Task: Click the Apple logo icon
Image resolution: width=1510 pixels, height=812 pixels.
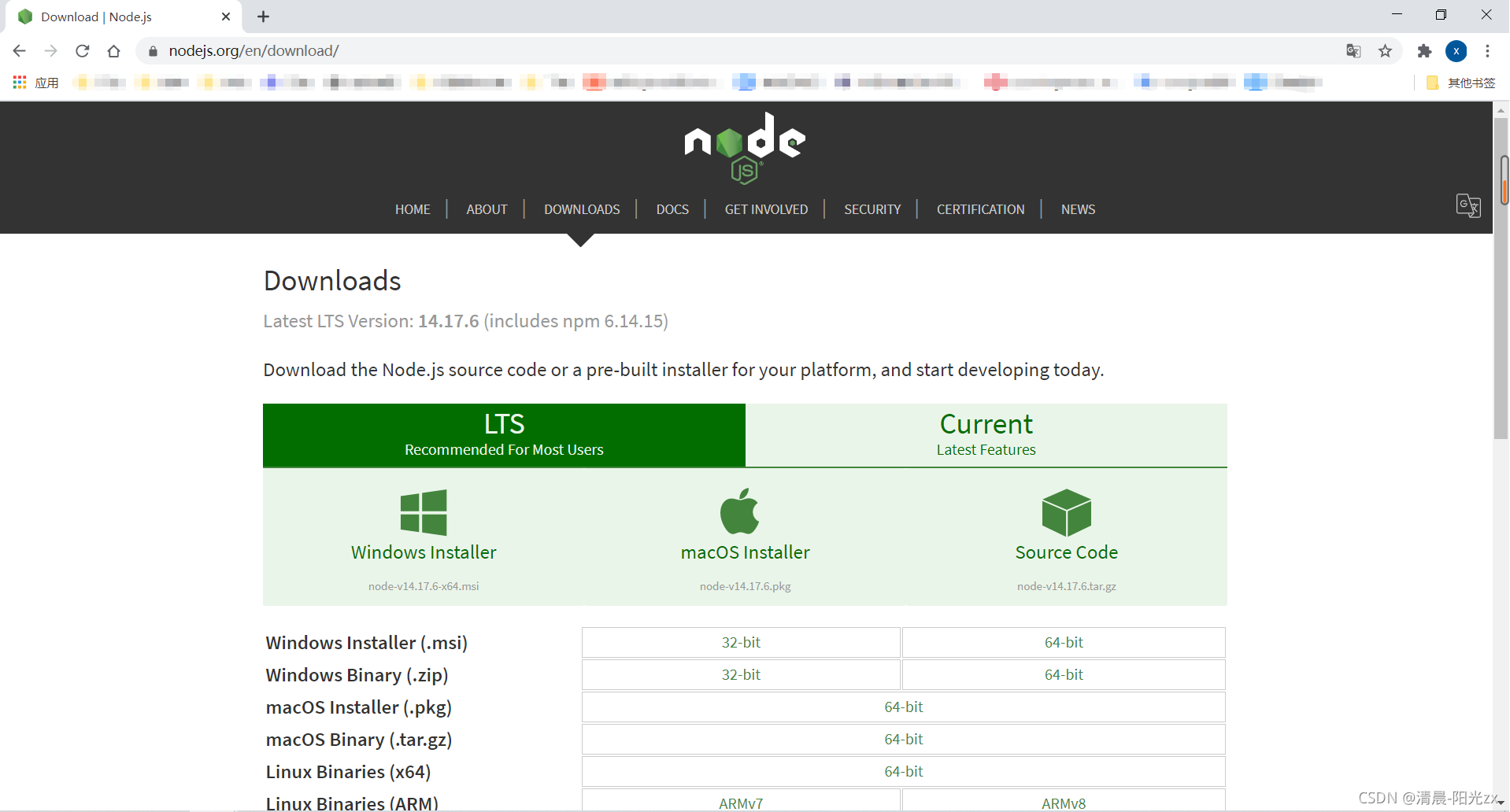Action: tap(740, 511)
